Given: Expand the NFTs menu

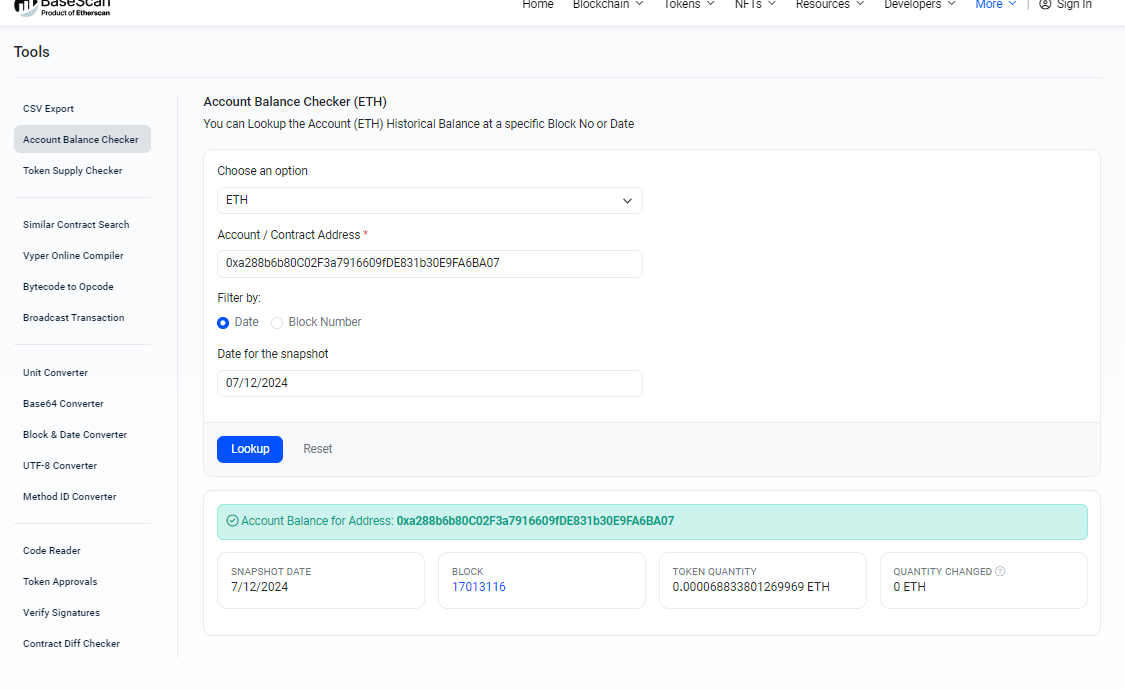Looking at the screenshot, I should click(x=755, y=4).
